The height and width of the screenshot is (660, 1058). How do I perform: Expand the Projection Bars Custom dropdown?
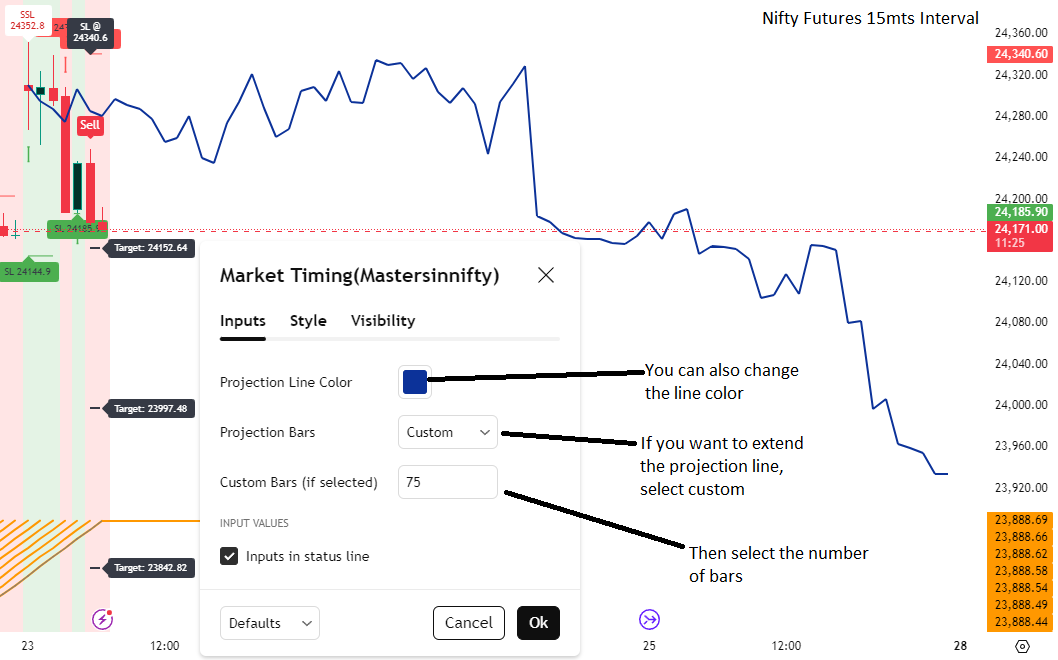click(x=448, y=432)
